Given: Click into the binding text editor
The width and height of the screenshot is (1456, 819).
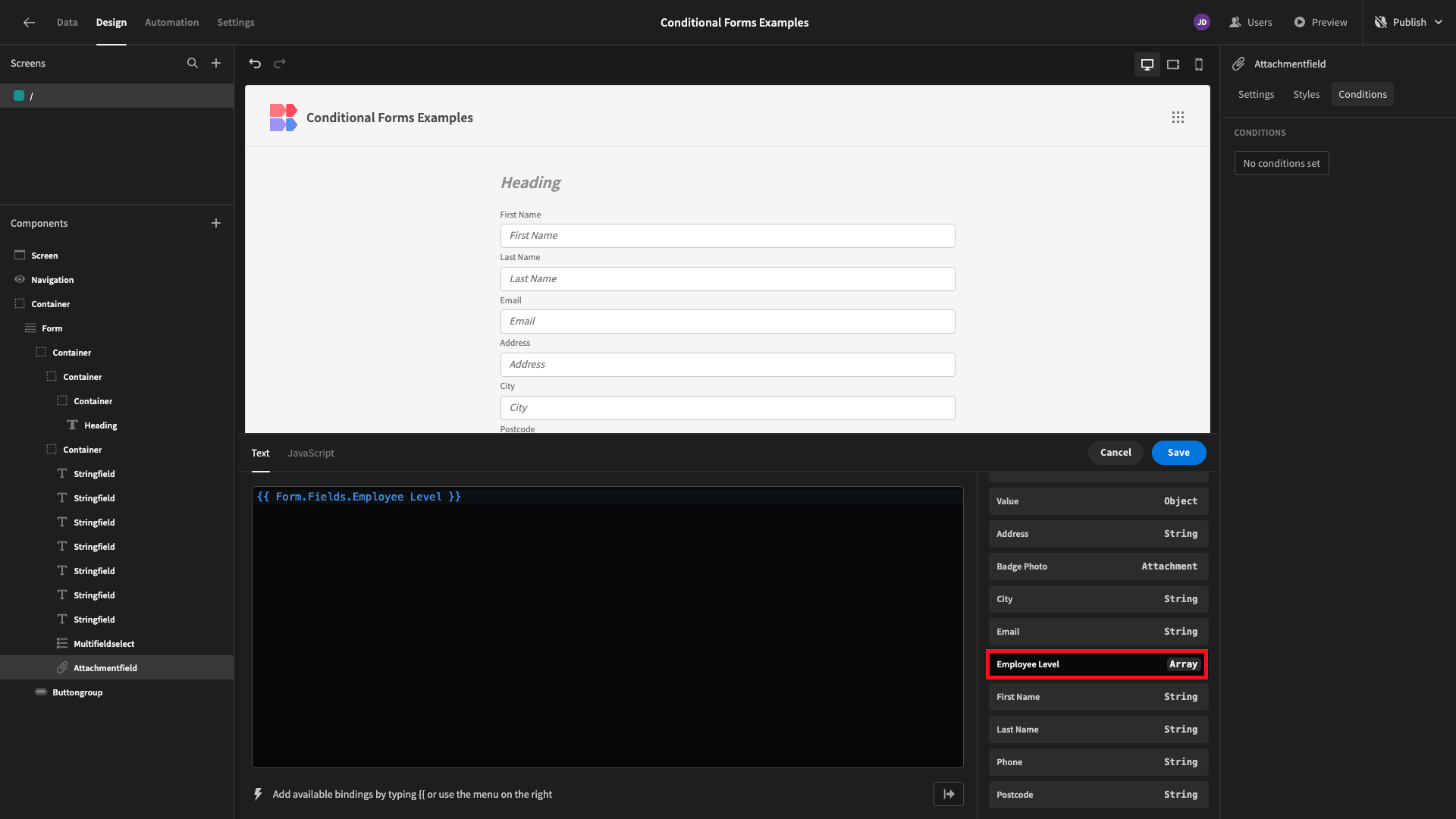Looking at the screenshot, I should [607, 627].
